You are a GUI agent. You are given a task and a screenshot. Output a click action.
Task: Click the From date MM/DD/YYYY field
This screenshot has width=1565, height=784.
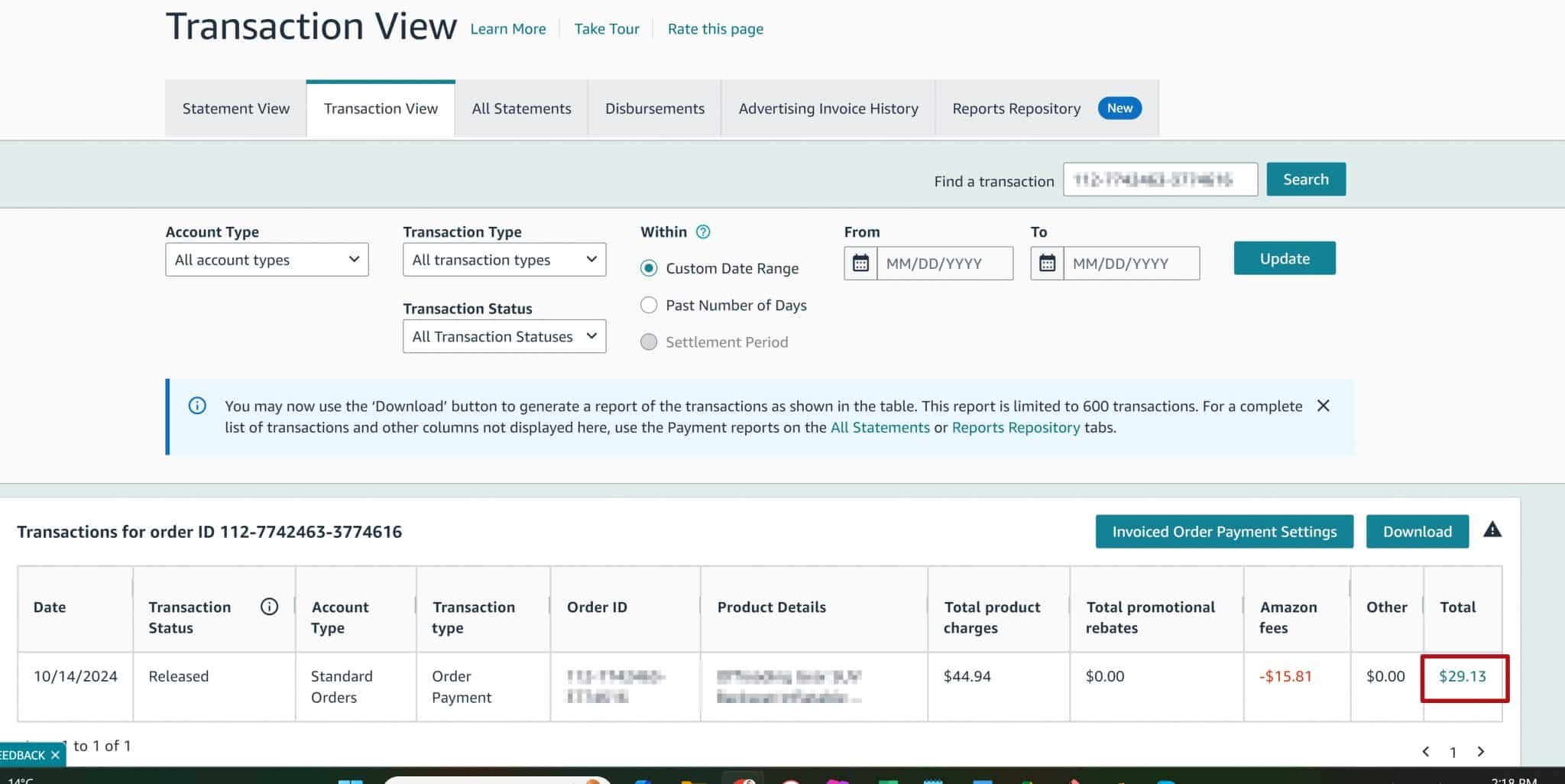tap(945, 264)
